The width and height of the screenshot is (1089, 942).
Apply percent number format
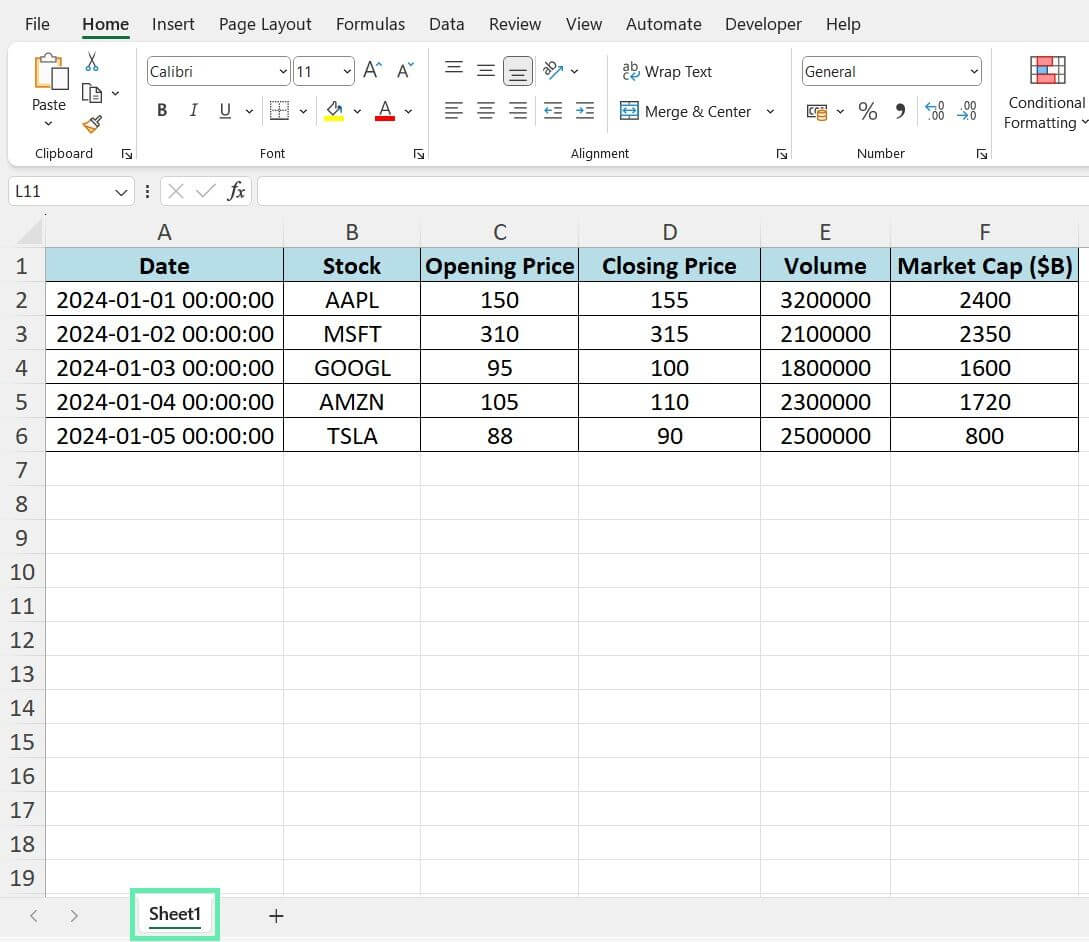coord(867,111)
